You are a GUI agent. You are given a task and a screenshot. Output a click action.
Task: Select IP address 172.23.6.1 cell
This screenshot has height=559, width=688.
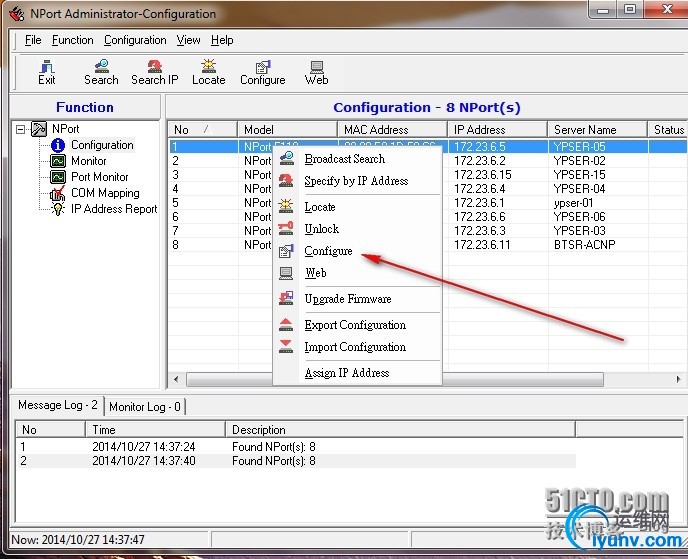(479, 203)
